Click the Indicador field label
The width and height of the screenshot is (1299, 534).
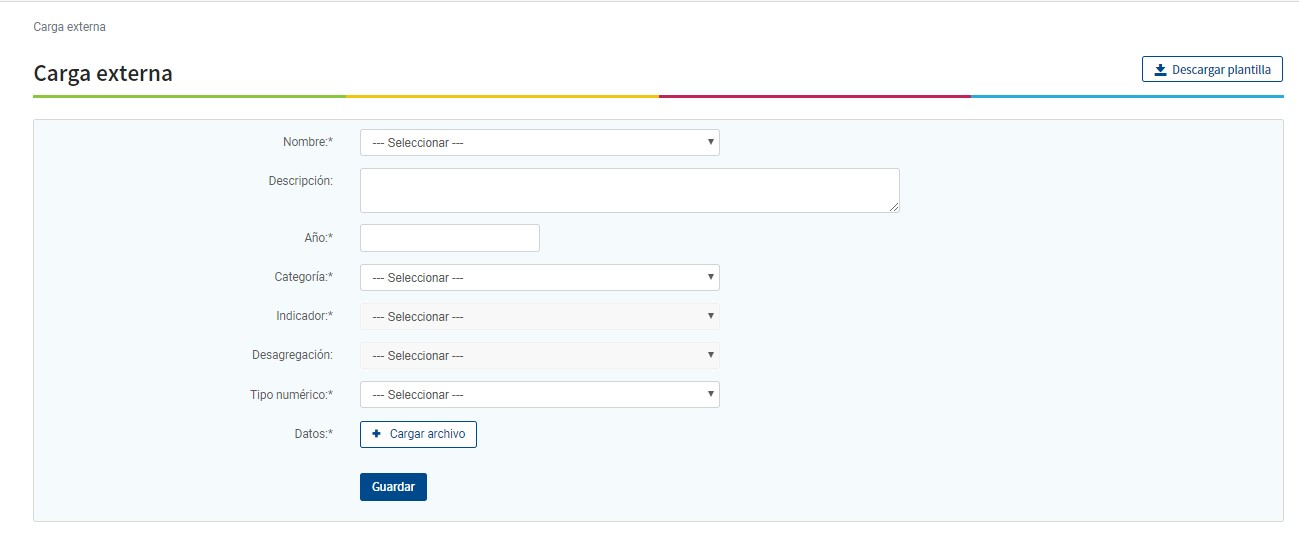304,316
